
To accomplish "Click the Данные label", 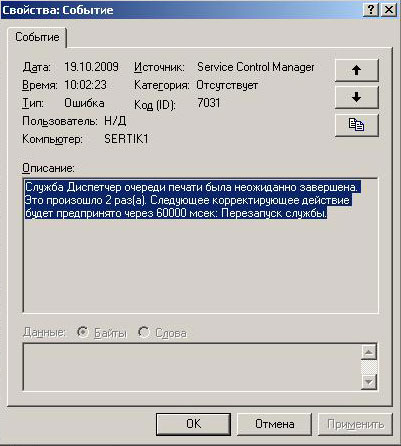I will coord(44,332).
